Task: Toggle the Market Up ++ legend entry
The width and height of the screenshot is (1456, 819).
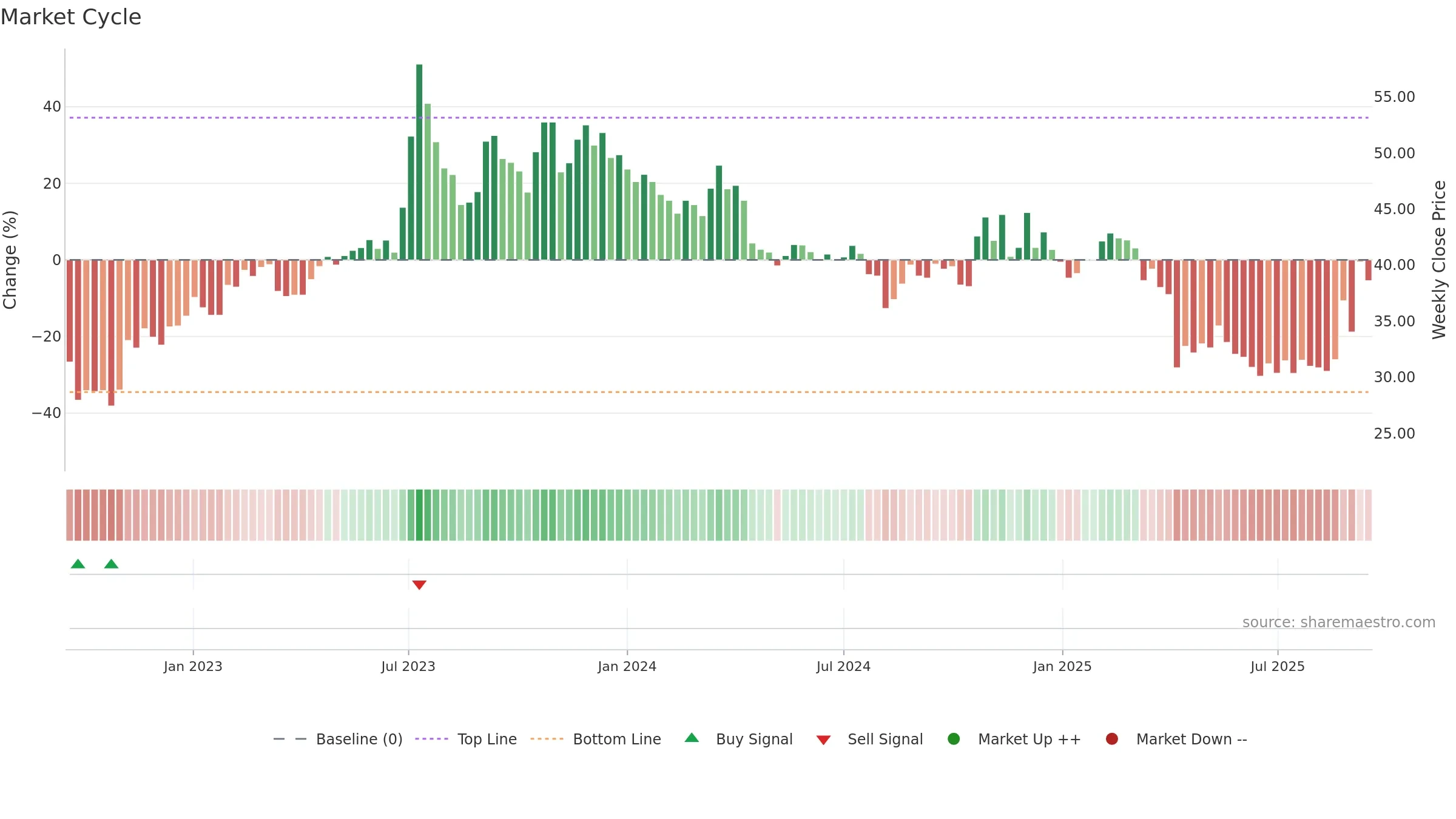Action: (1014, 739)
